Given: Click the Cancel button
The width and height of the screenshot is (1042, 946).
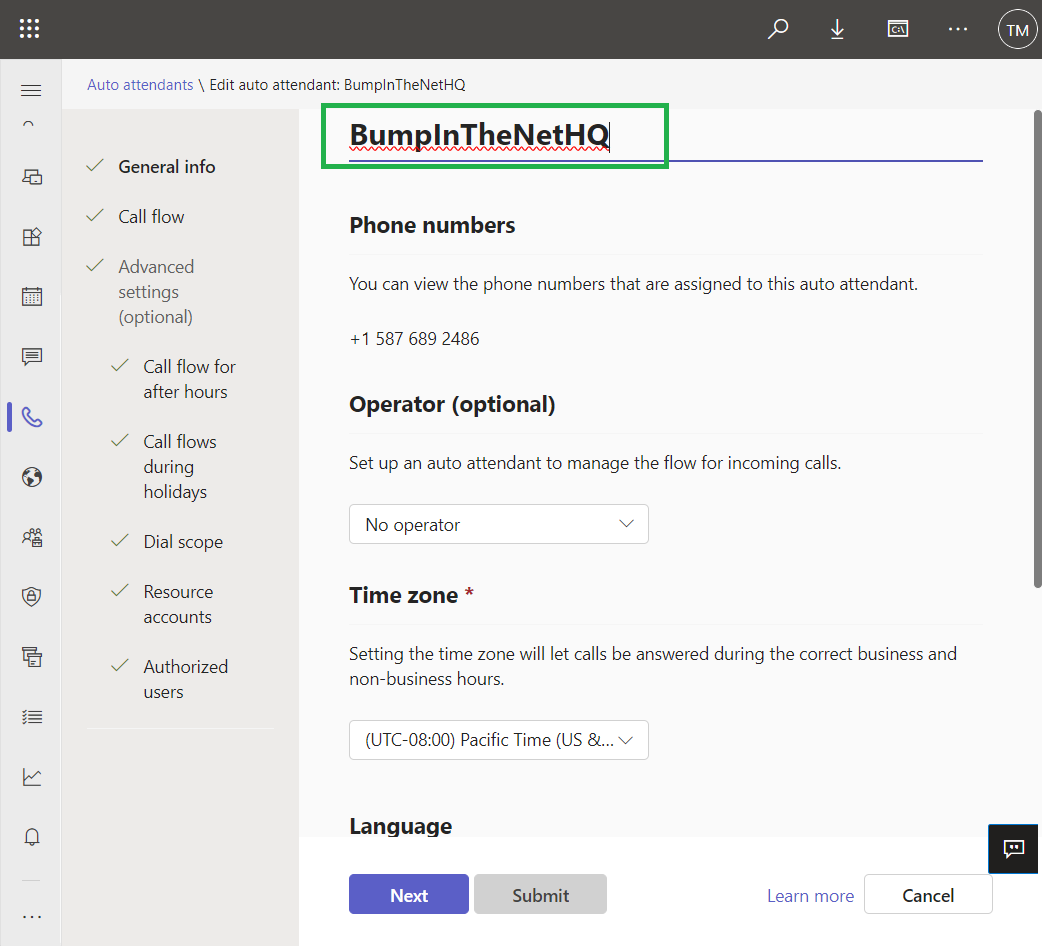Looking at the screenshot, I should click(x=927, y=895).
